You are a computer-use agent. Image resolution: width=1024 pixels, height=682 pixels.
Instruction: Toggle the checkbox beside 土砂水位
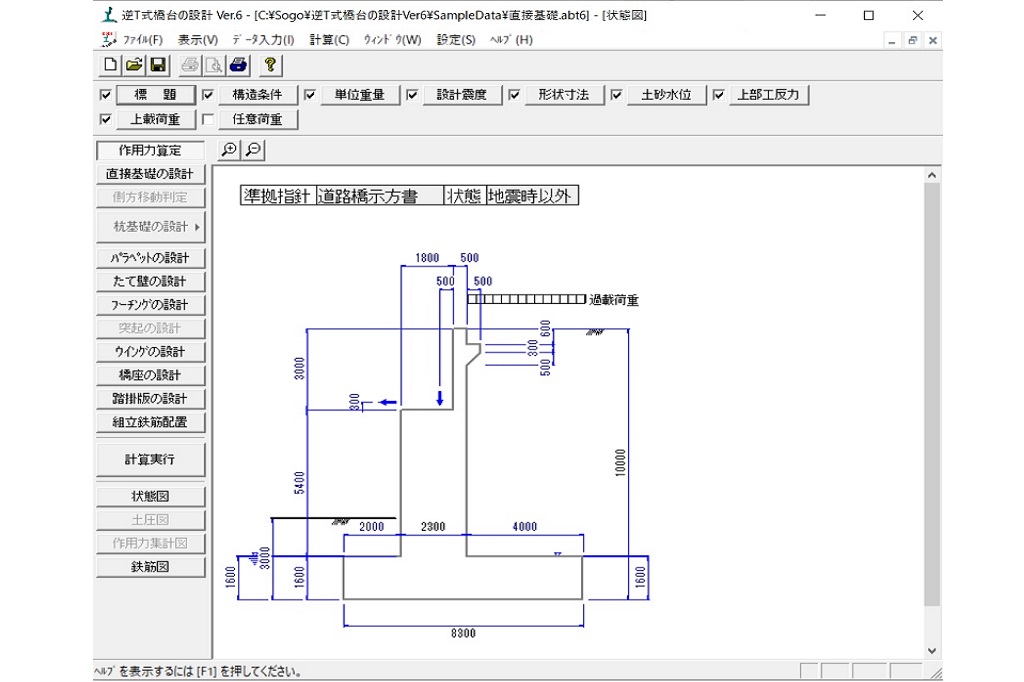point(616,95)
